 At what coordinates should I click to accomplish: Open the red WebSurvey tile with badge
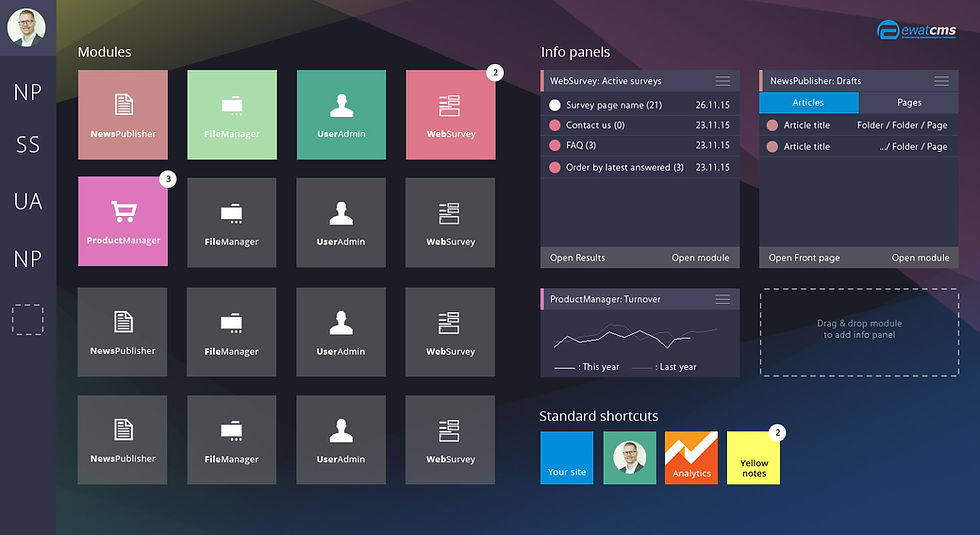click(x=451, y=115)
